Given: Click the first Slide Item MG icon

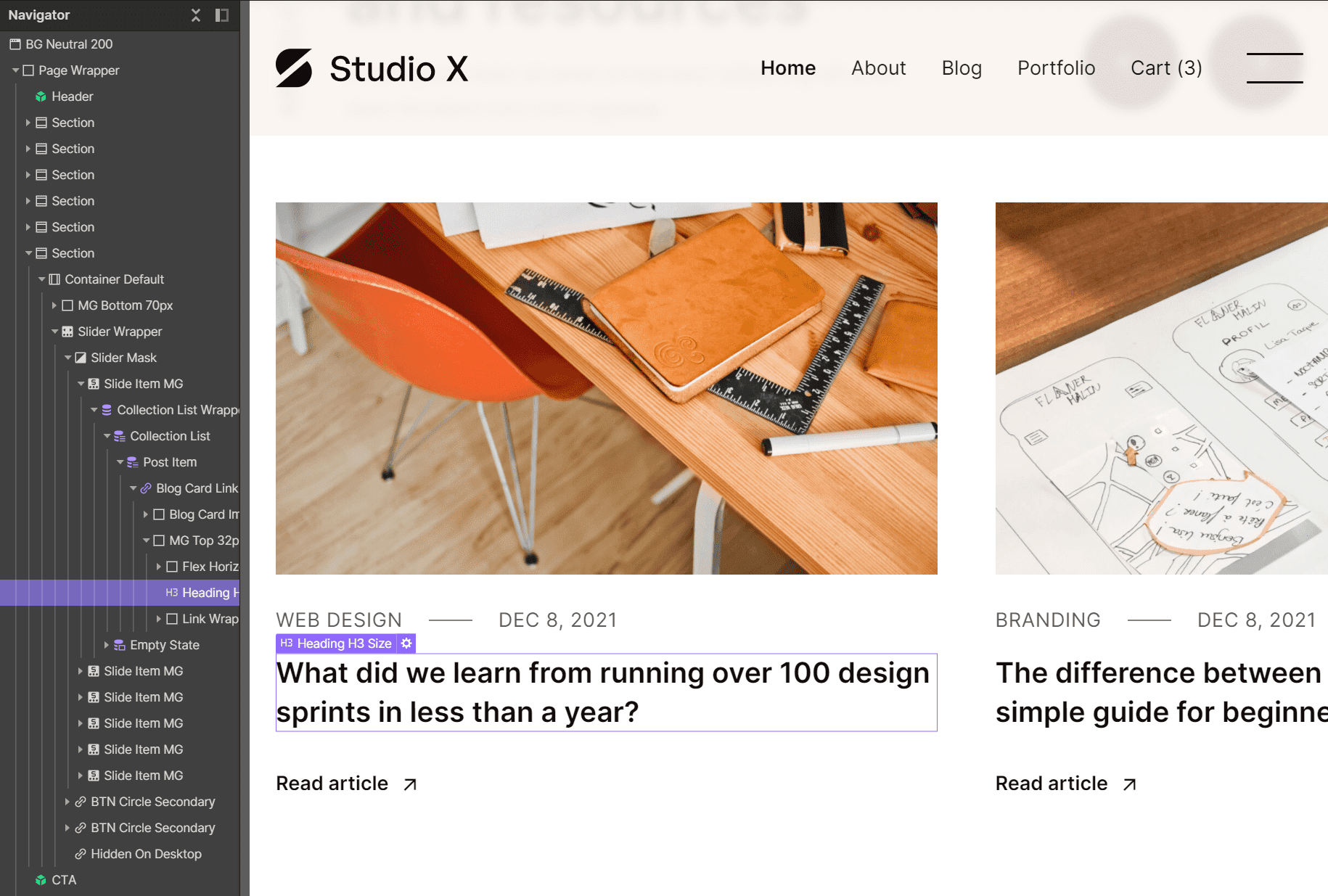Looking at the screenshot, I should pos(94,384).
